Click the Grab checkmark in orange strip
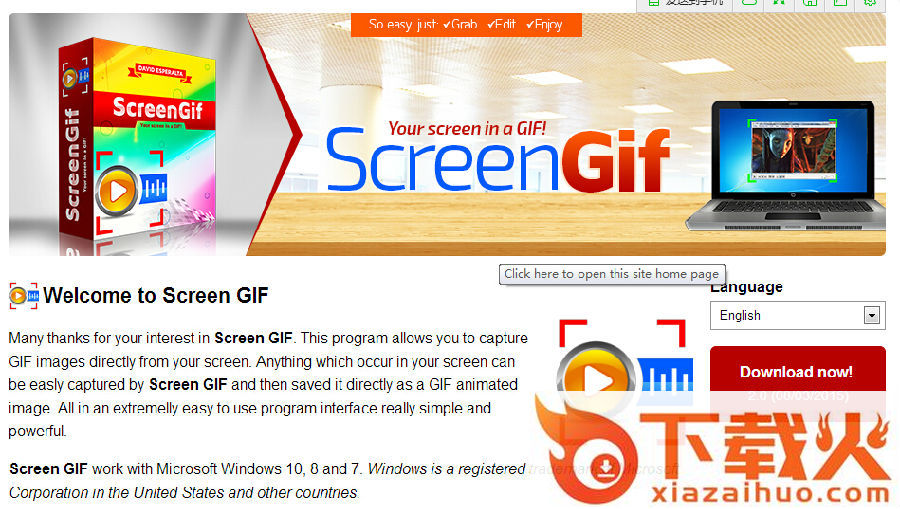 [x=460, y=25]
